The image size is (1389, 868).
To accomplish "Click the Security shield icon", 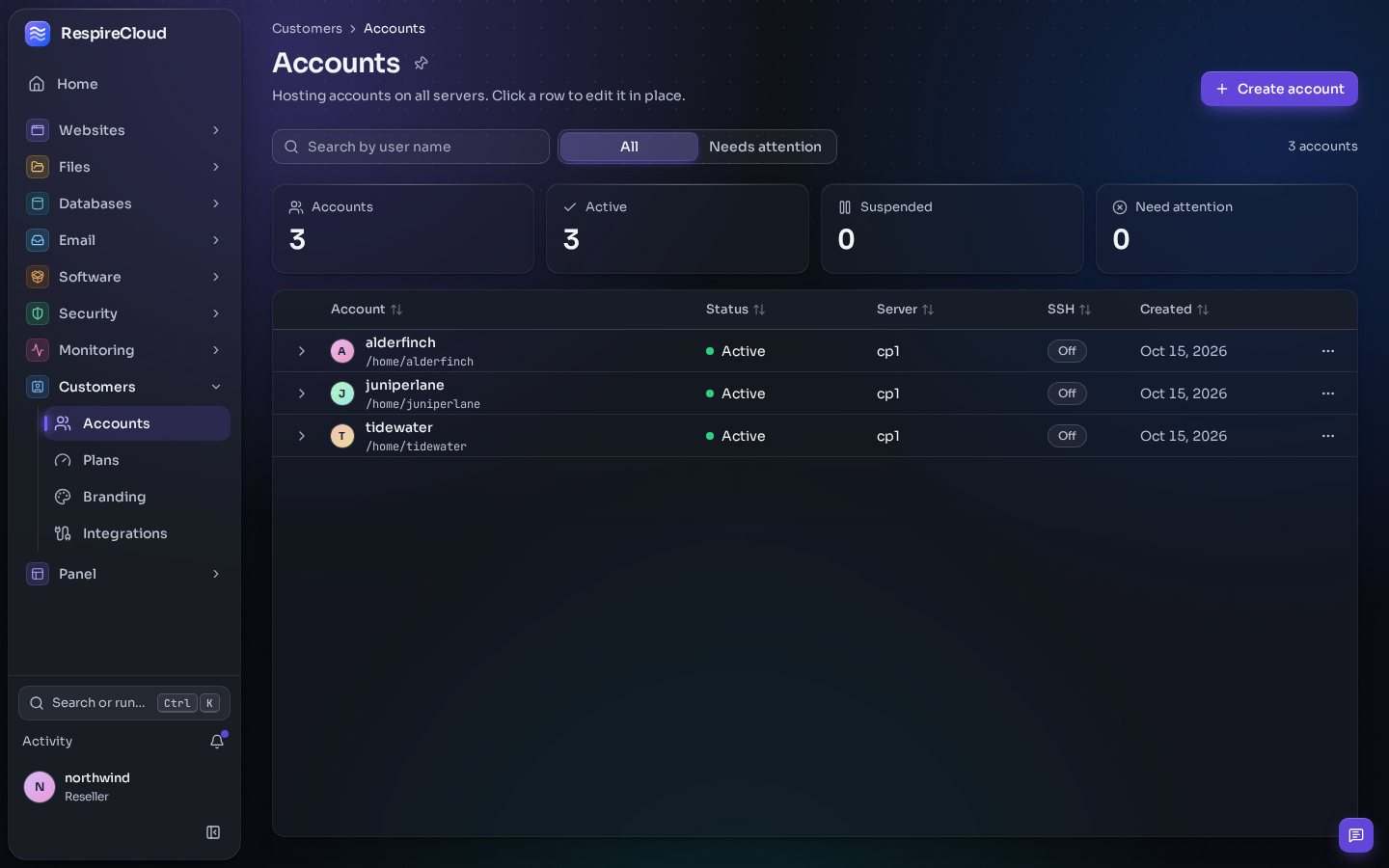I will coord(38,313).
